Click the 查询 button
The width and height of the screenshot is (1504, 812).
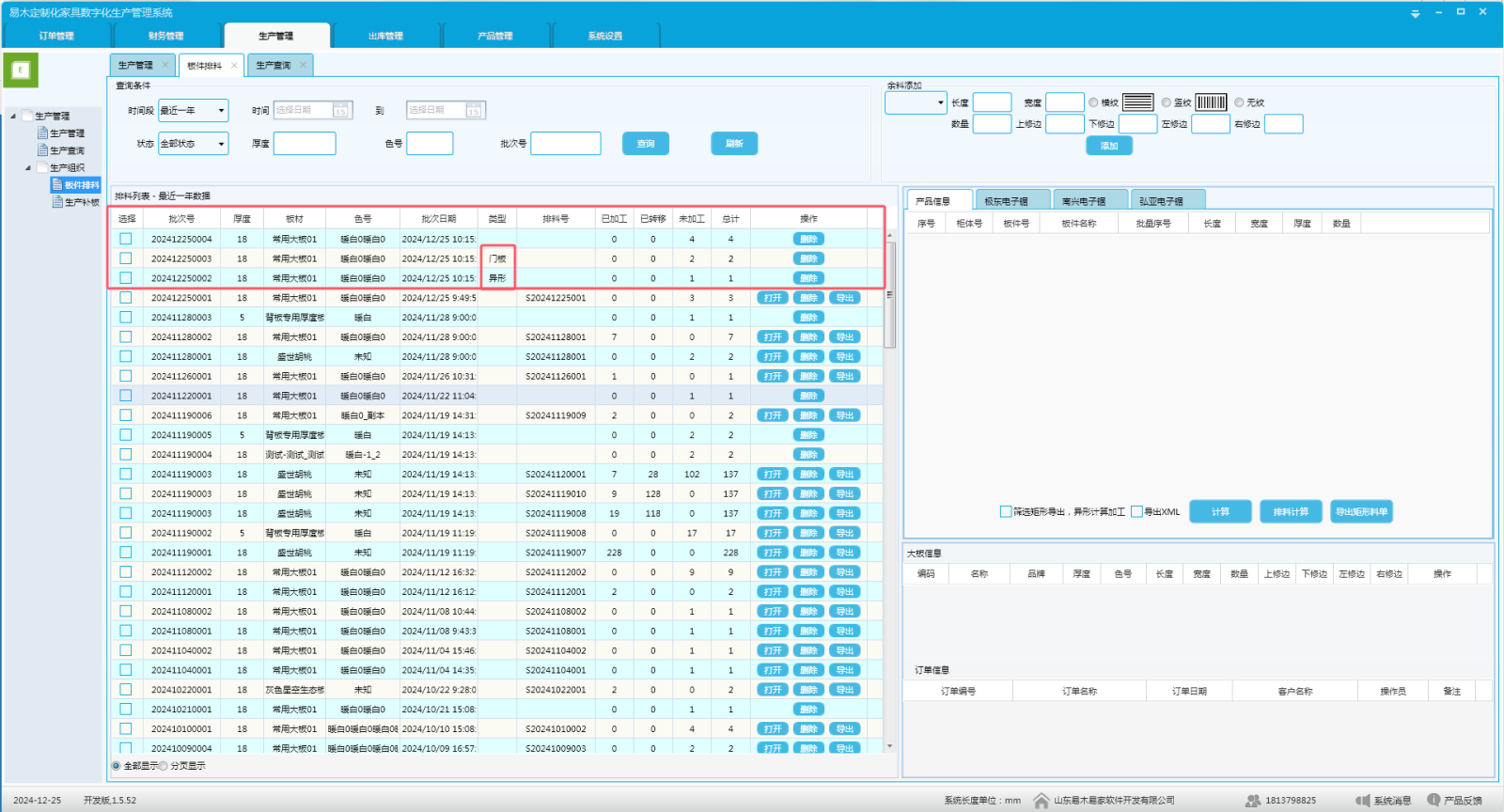point(646,143)
